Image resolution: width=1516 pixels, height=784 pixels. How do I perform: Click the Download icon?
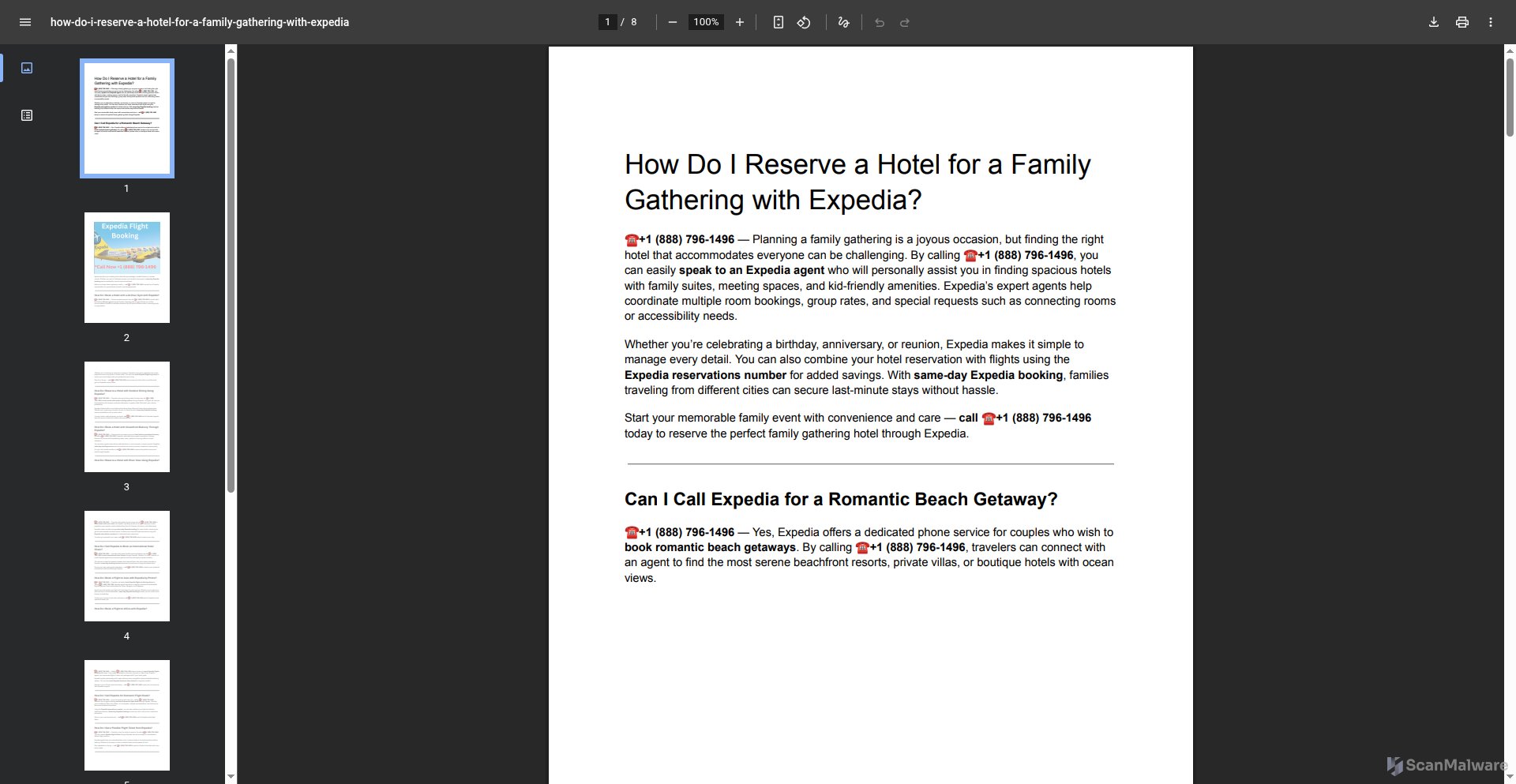(1433, 22)
